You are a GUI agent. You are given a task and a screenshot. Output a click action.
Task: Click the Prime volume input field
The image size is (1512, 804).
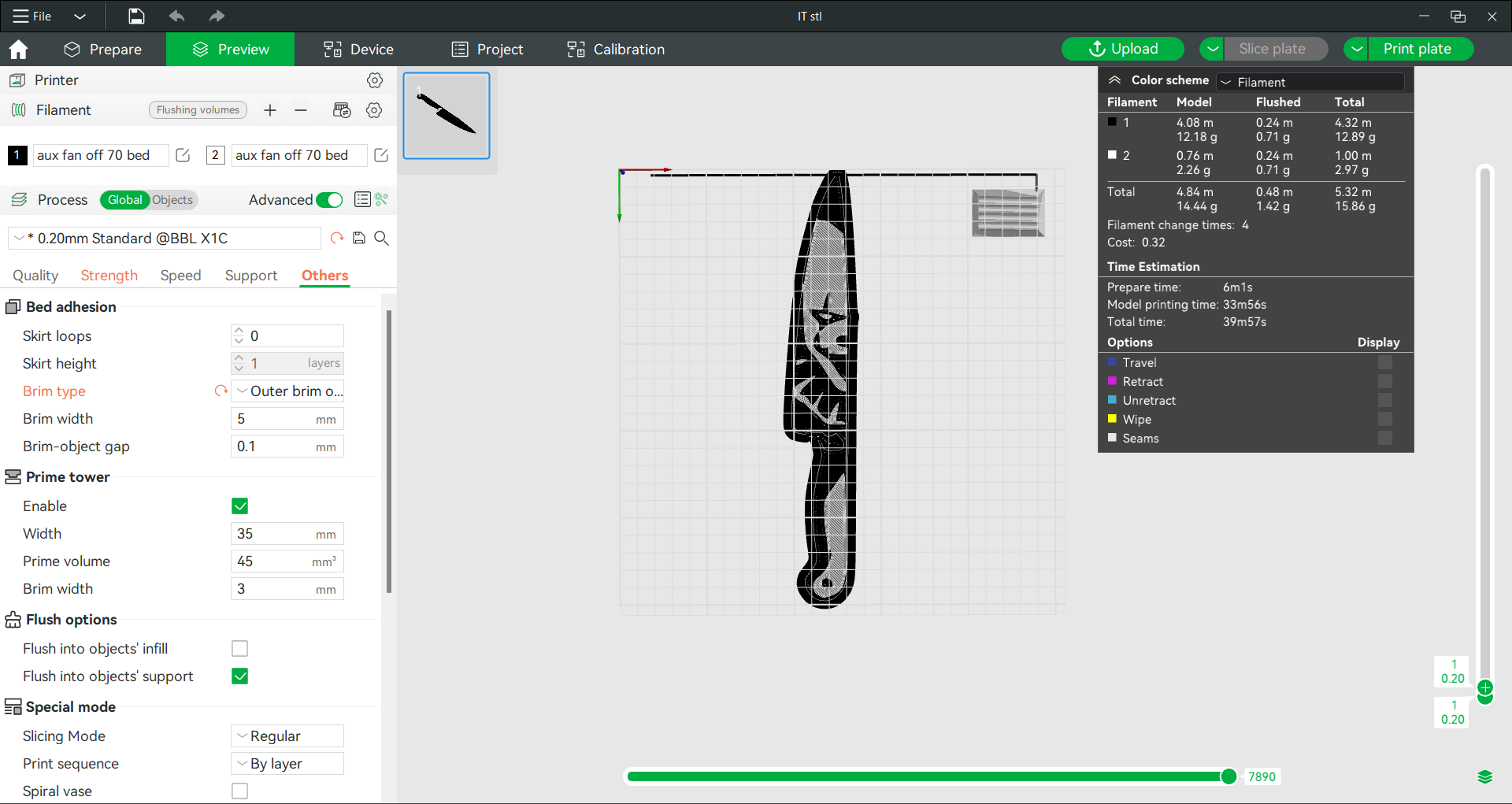287,561
